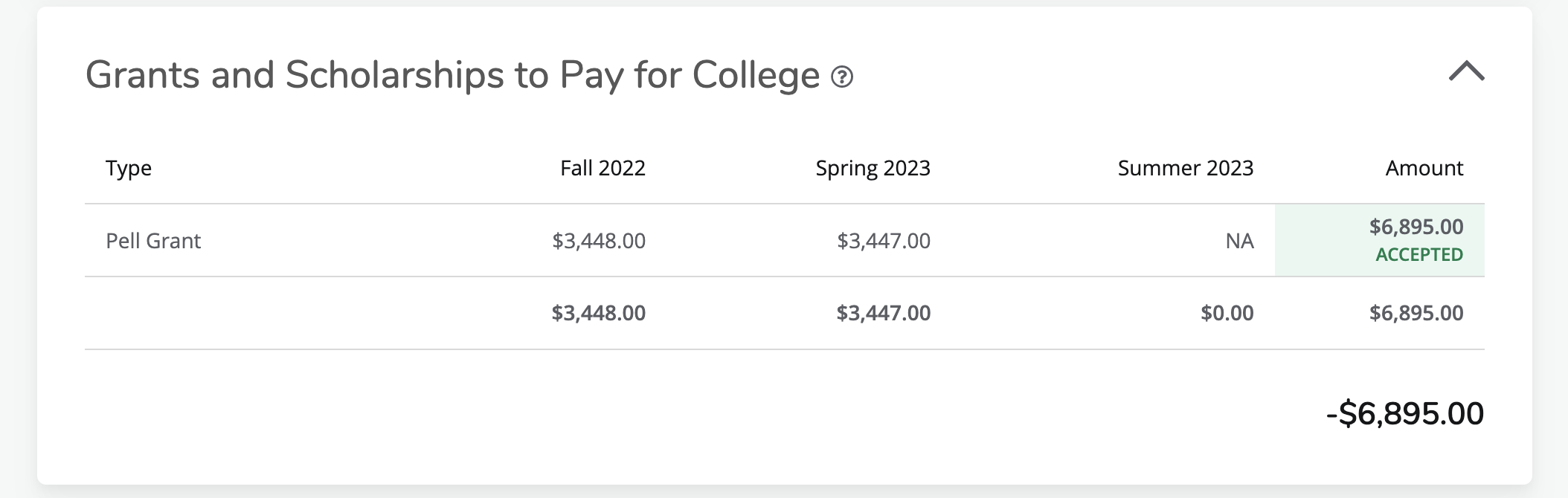Click the NA value for Summer 2023

1239,241
